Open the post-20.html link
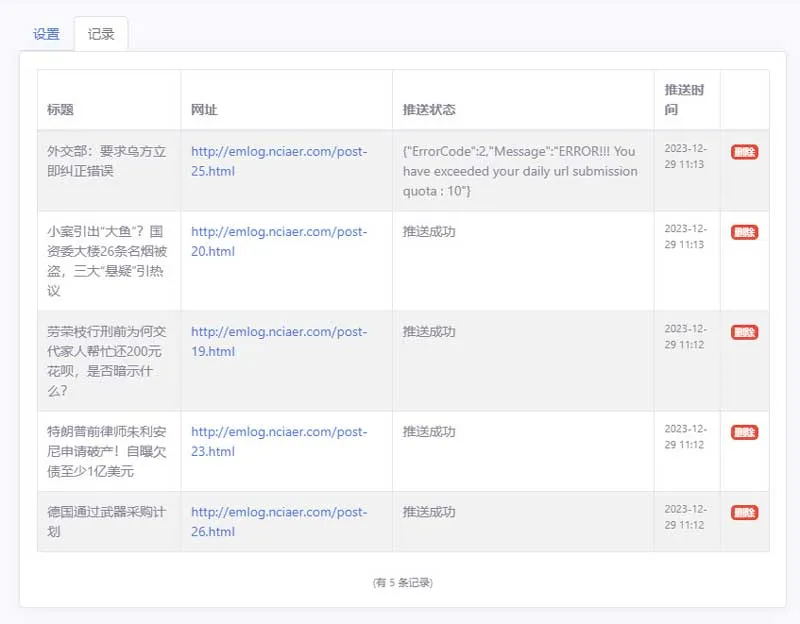 click(279, 241)
